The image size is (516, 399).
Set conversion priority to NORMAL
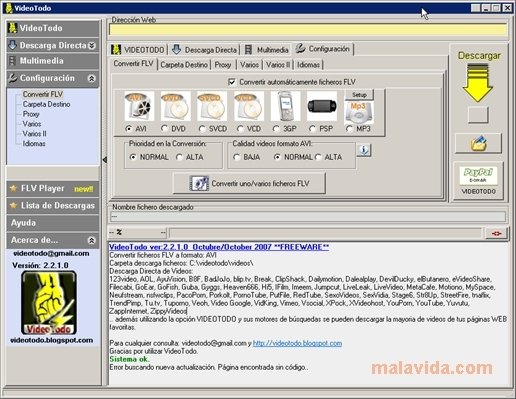tap(133, 157)
